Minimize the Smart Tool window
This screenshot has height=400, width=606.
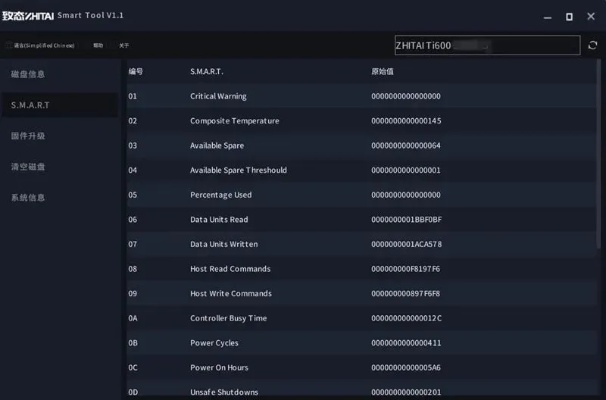[x=547, y=16]
